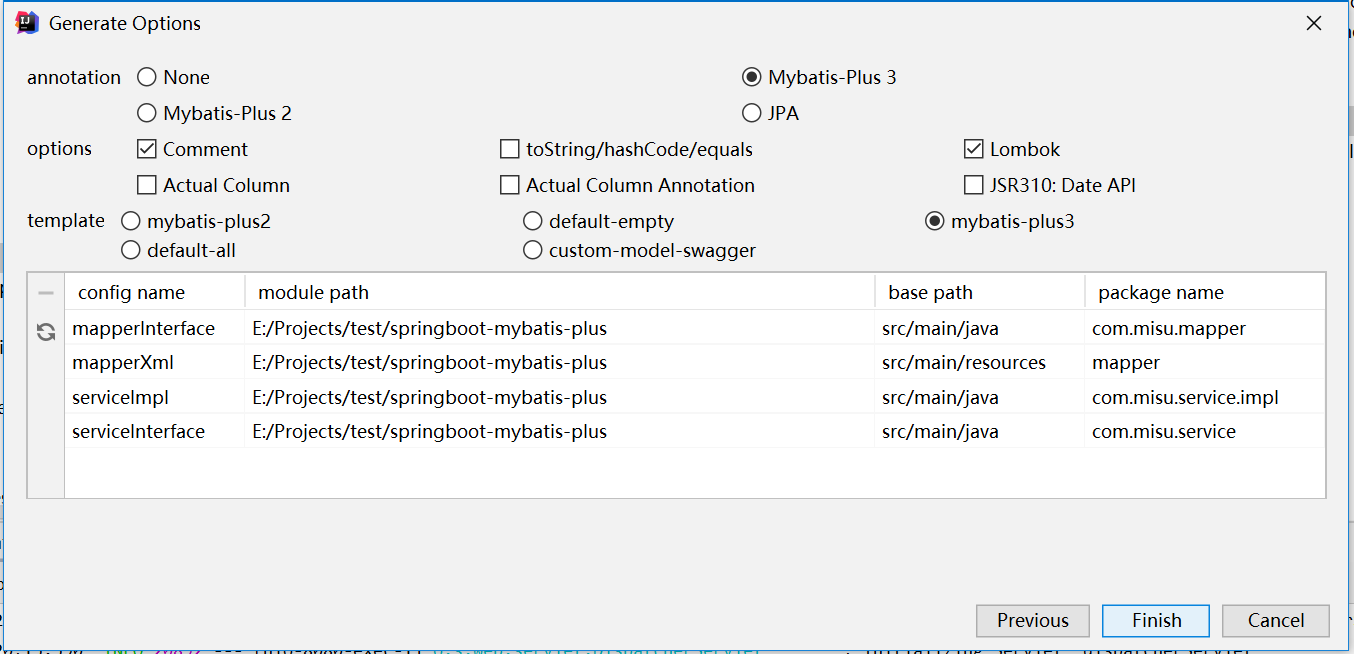Enable Actual Column Annotation option
Viewport: 1354px width, 654px height.
point(510,186)
